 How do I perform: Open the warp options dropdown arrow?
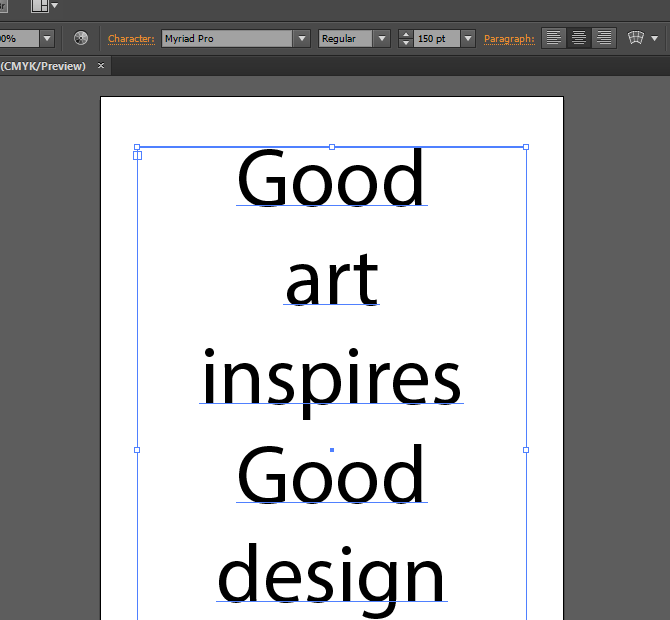655,39
